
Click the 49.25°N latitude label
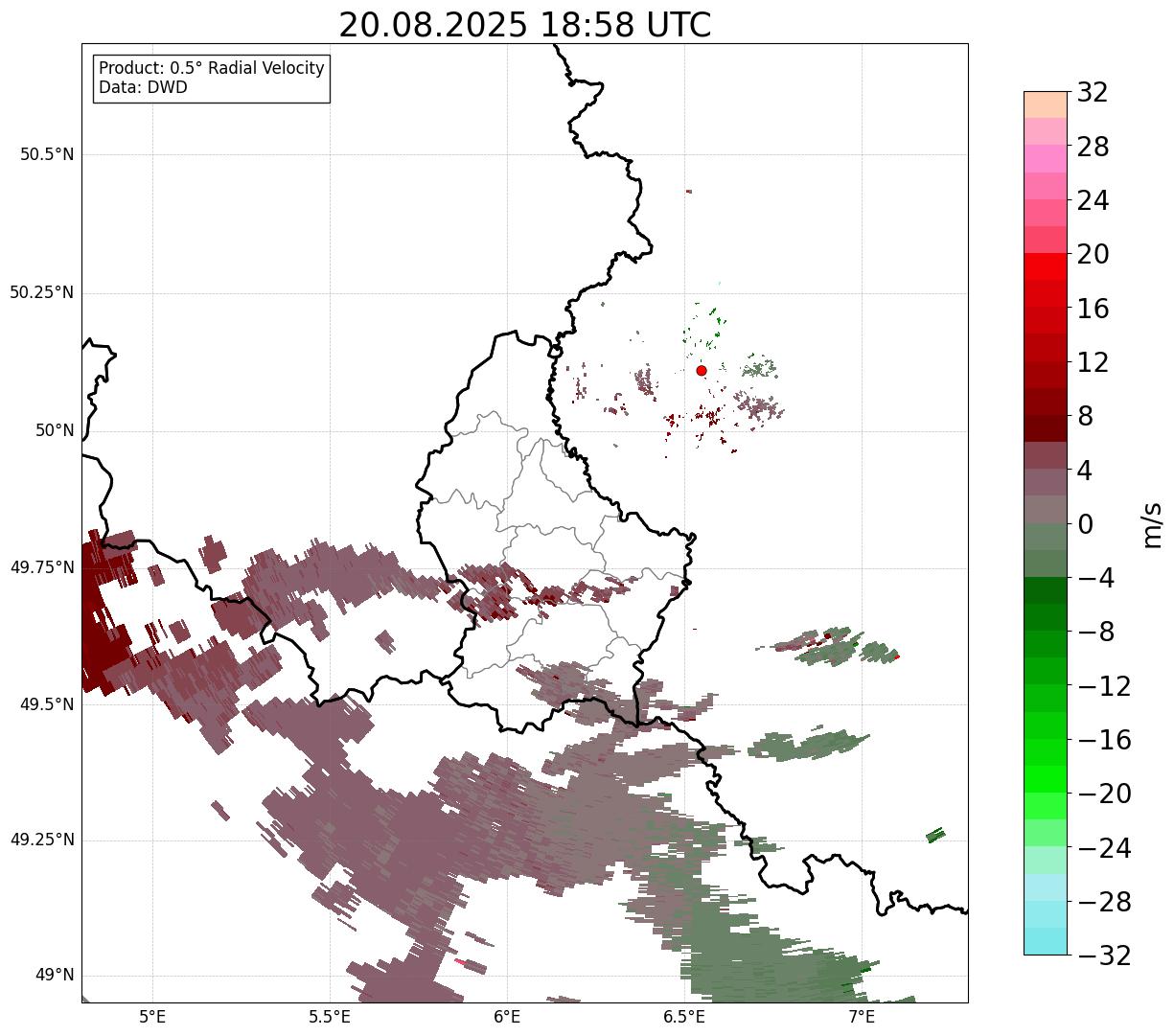[41, 840]
